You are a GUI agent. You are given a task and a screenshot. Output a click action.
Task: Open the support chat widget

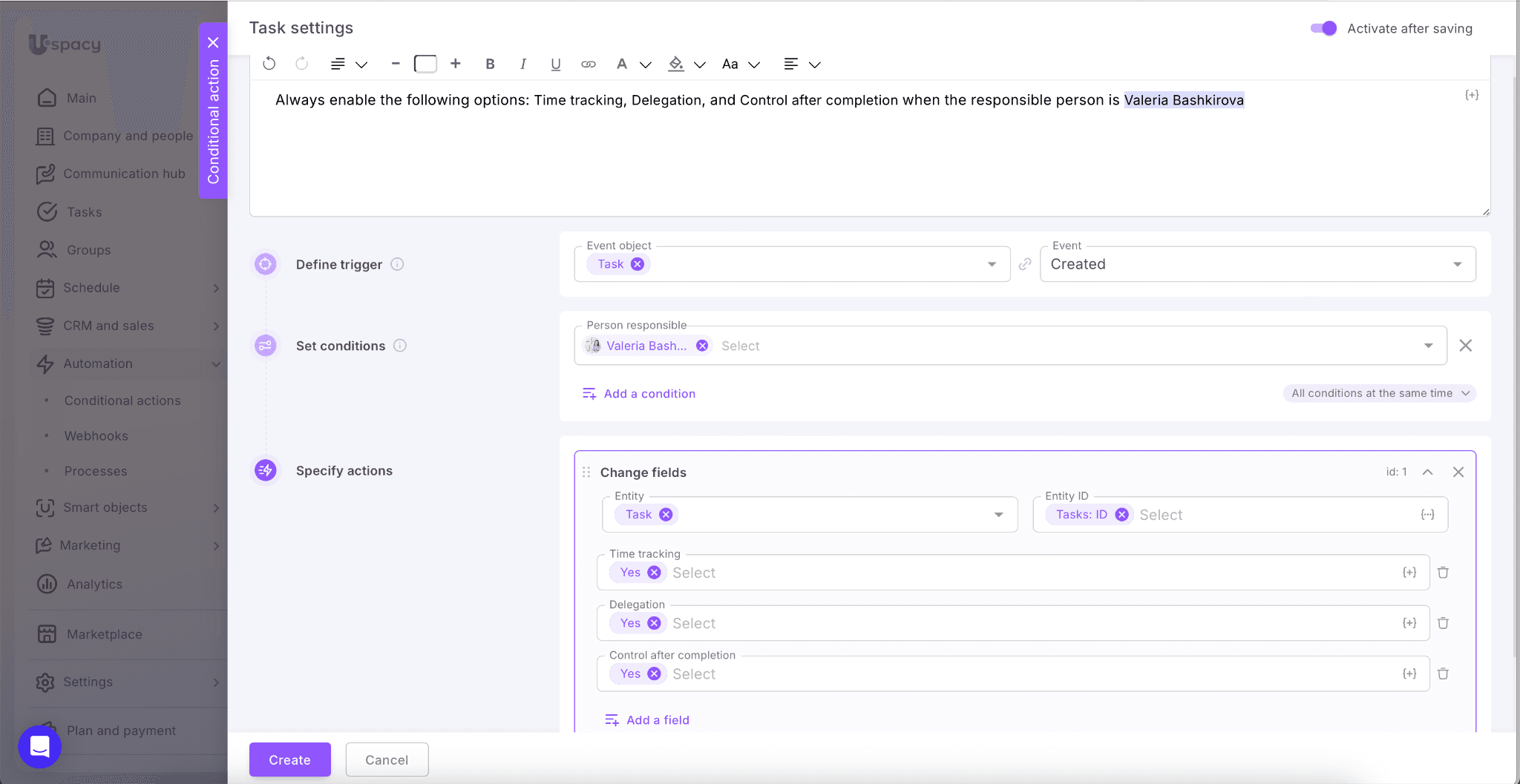coord(39,746)
